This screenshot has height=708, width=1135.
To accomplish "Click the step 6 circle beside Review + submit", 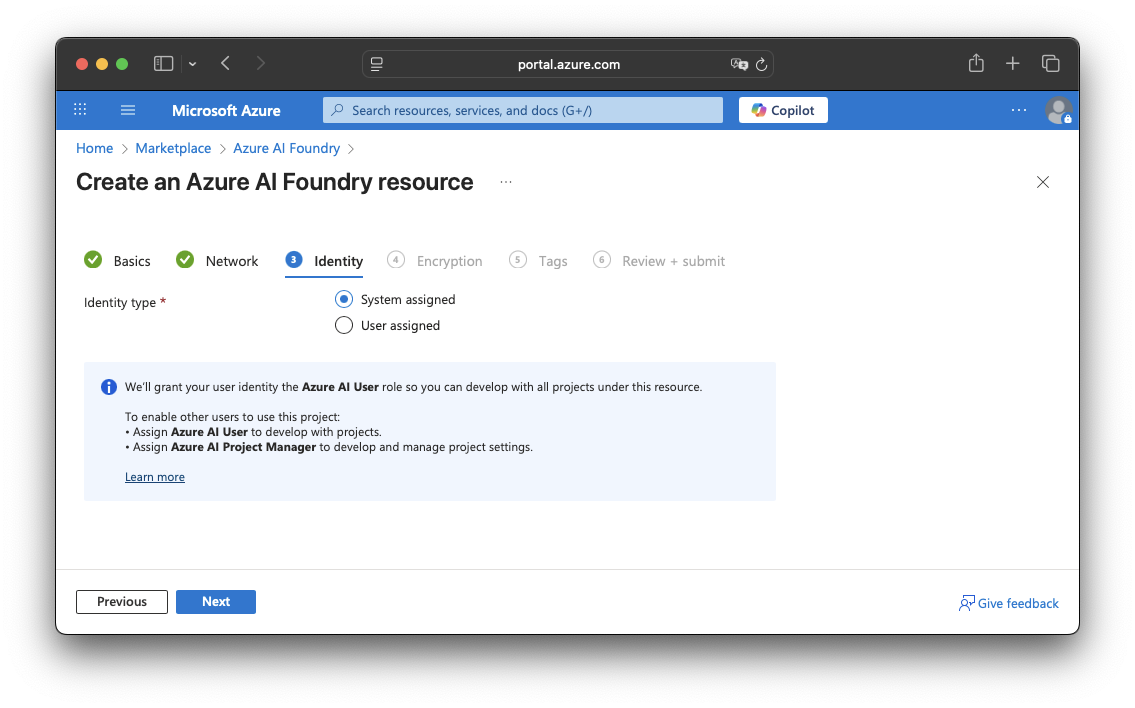I will (x=602, y=260).
